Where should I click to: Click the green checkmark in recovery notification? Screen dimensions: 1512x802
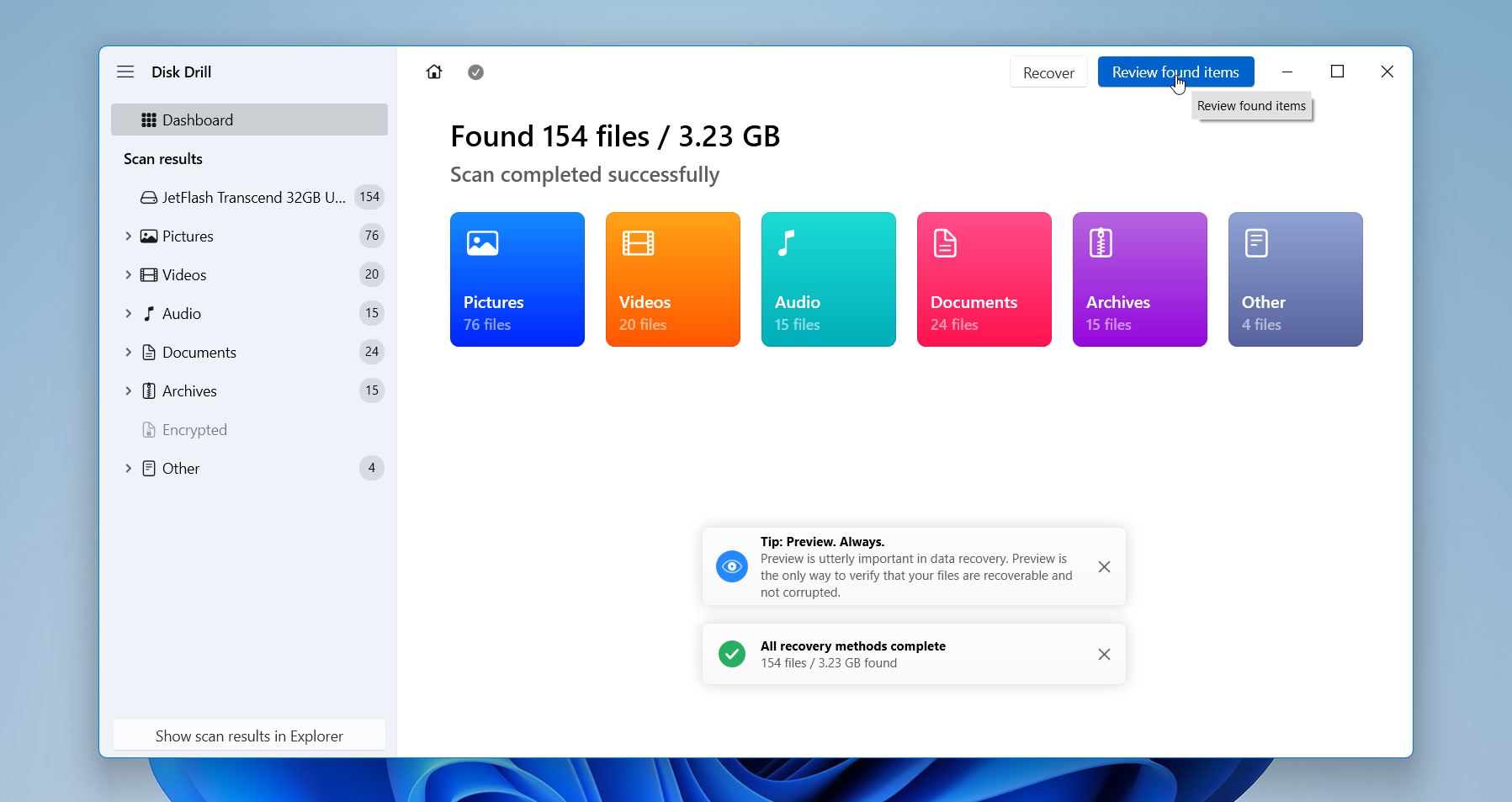pyautogui.click(x=732, y=654)
